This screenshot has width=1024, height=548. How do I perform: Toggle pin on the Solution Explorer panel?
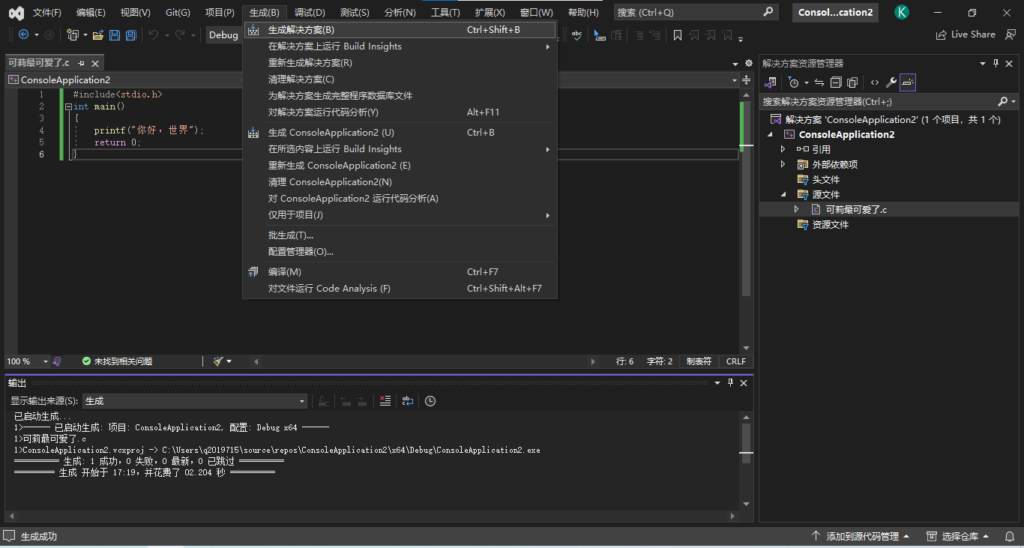[x=995, y=63]
